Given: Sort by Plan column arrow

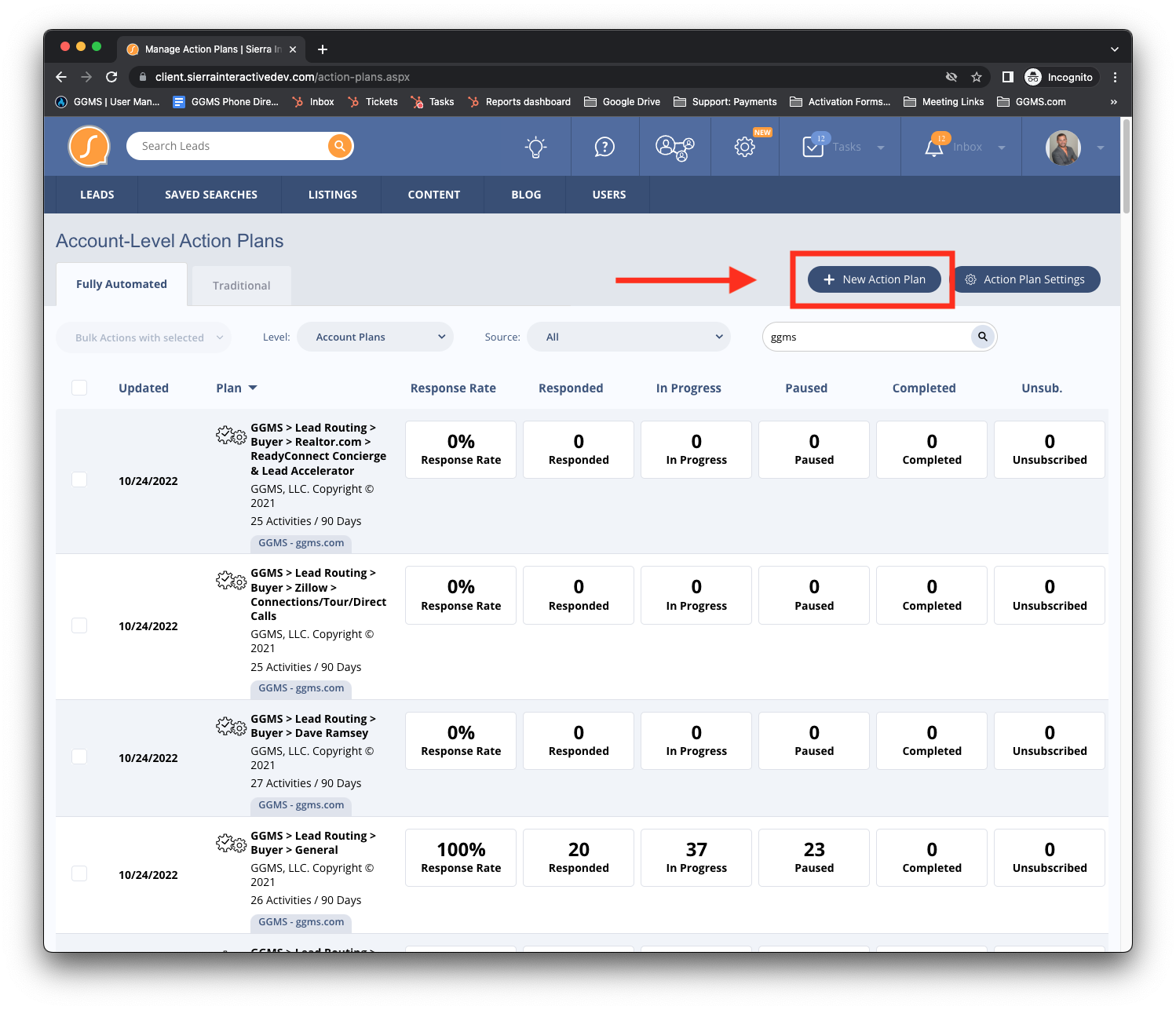Looking at the screenshot, I should 253,388.
